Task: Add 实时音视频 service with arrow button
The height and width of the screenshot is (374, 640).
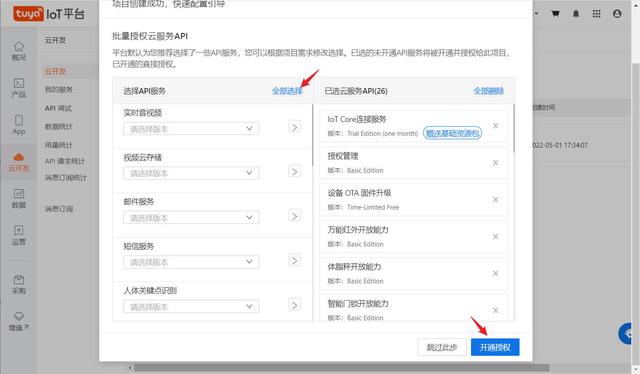Action: point(294,127)
